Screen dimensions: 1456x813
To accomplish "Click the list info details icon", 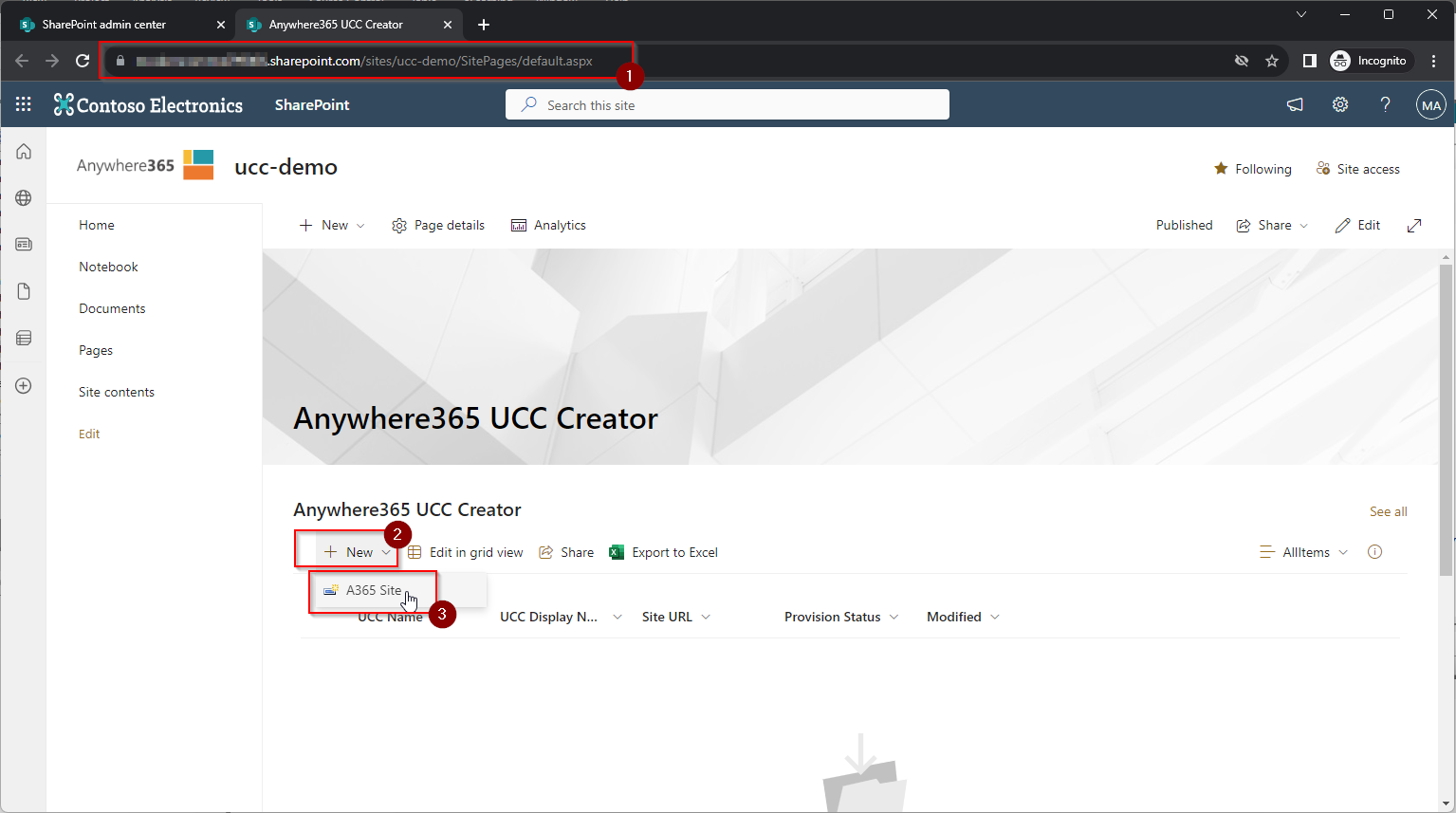I will click(1374, 552).
